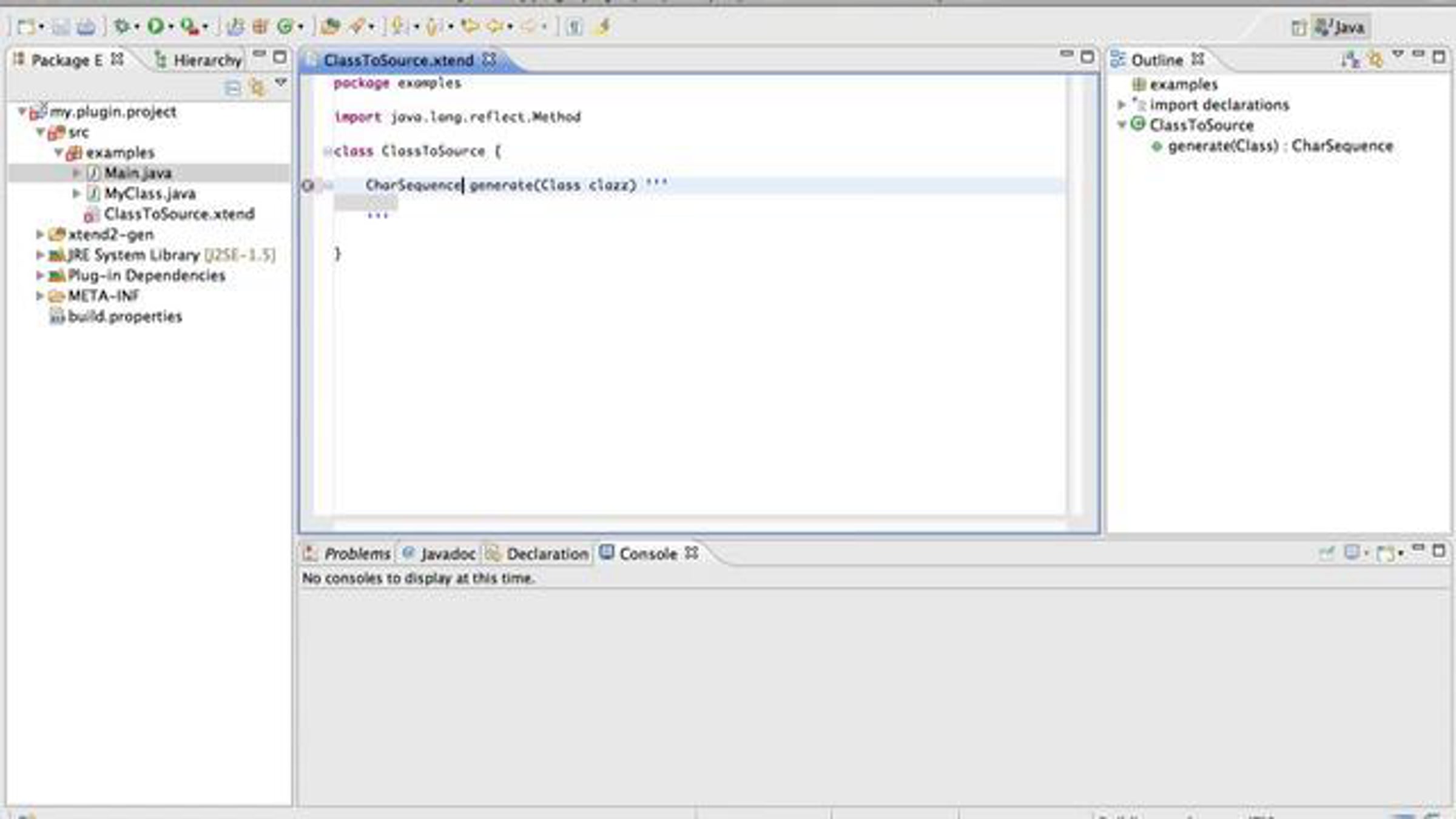Toggle the Java perspective button
1456x819 pixels.
click(1340, 27)
